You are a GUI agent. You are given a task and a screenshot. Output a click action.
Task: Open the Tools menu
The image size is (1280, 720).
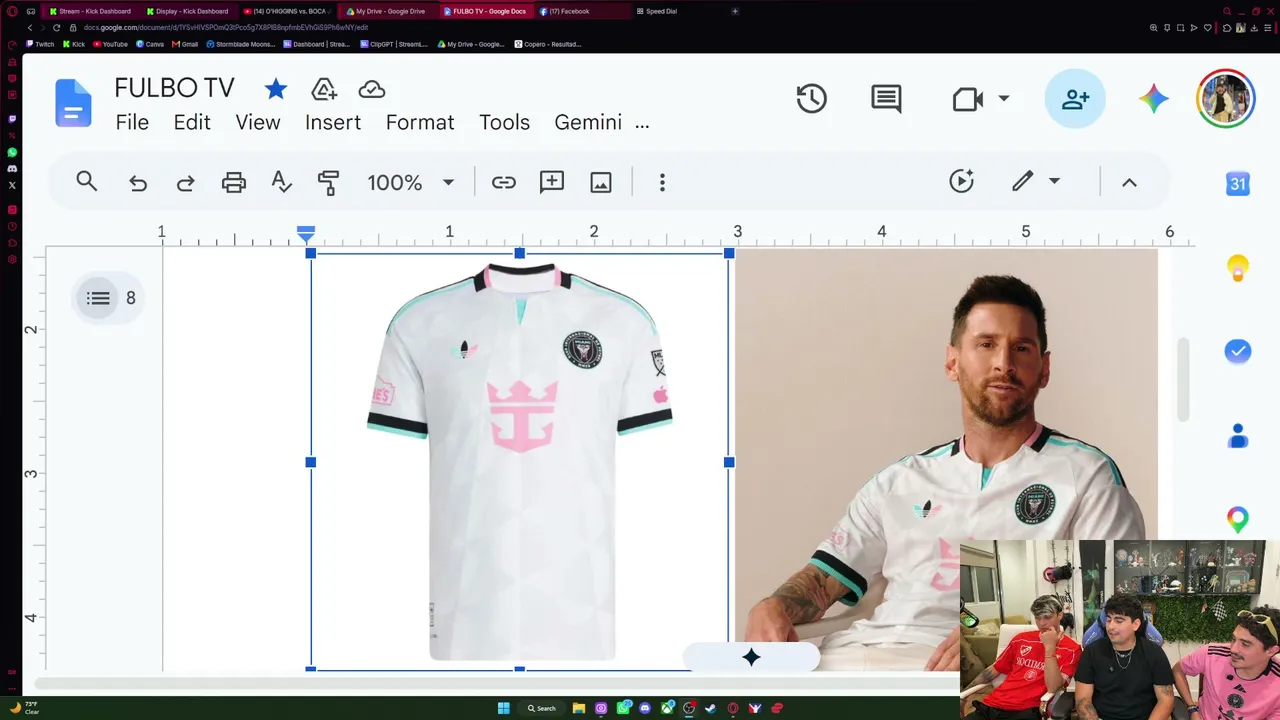tap(504, 122)
